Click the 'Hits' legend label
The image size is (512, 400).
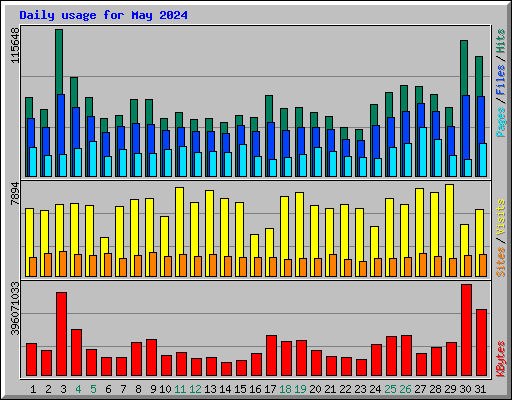(501, 41)
